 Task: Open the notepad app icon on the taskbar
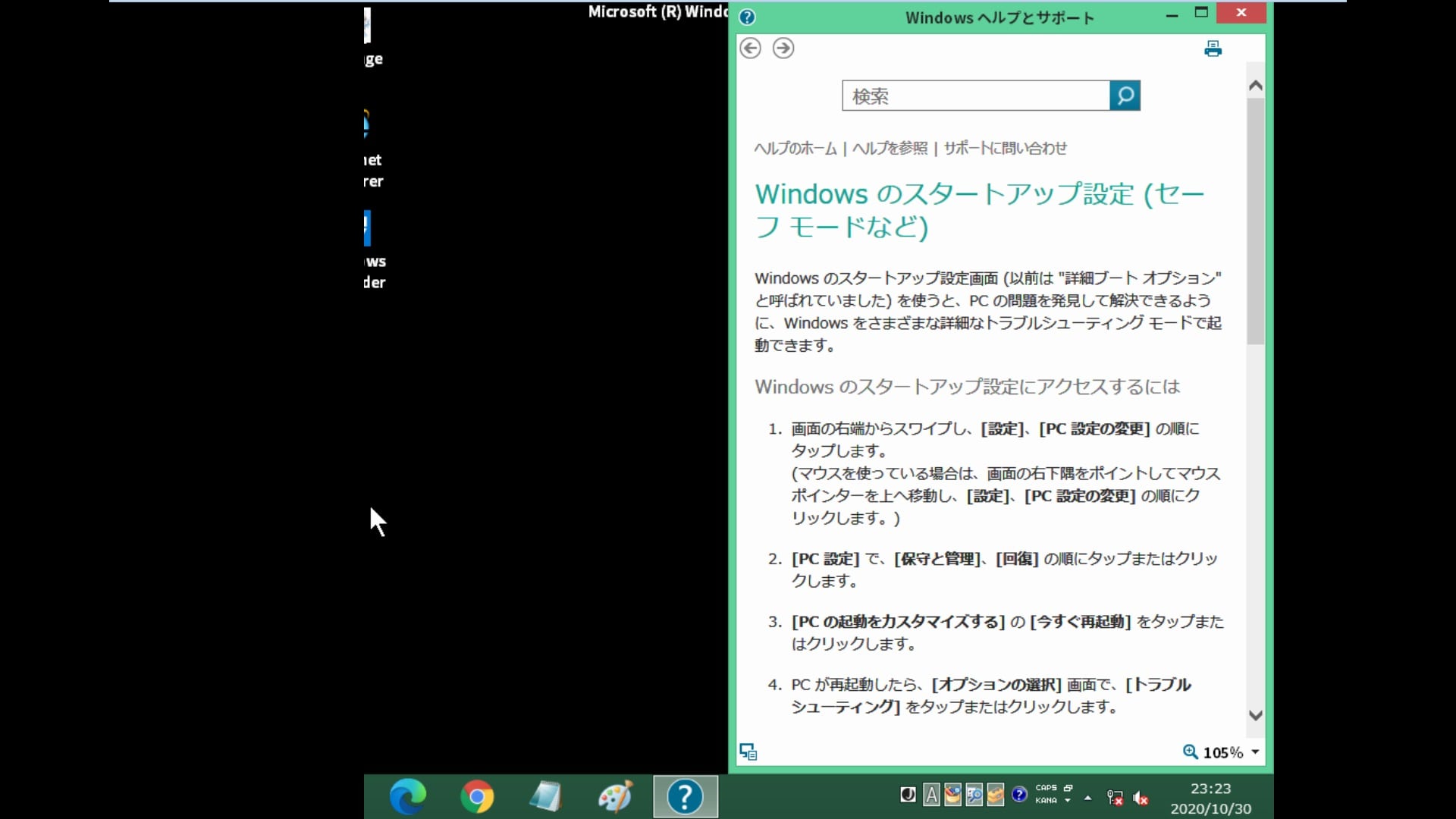pos(545,796)
